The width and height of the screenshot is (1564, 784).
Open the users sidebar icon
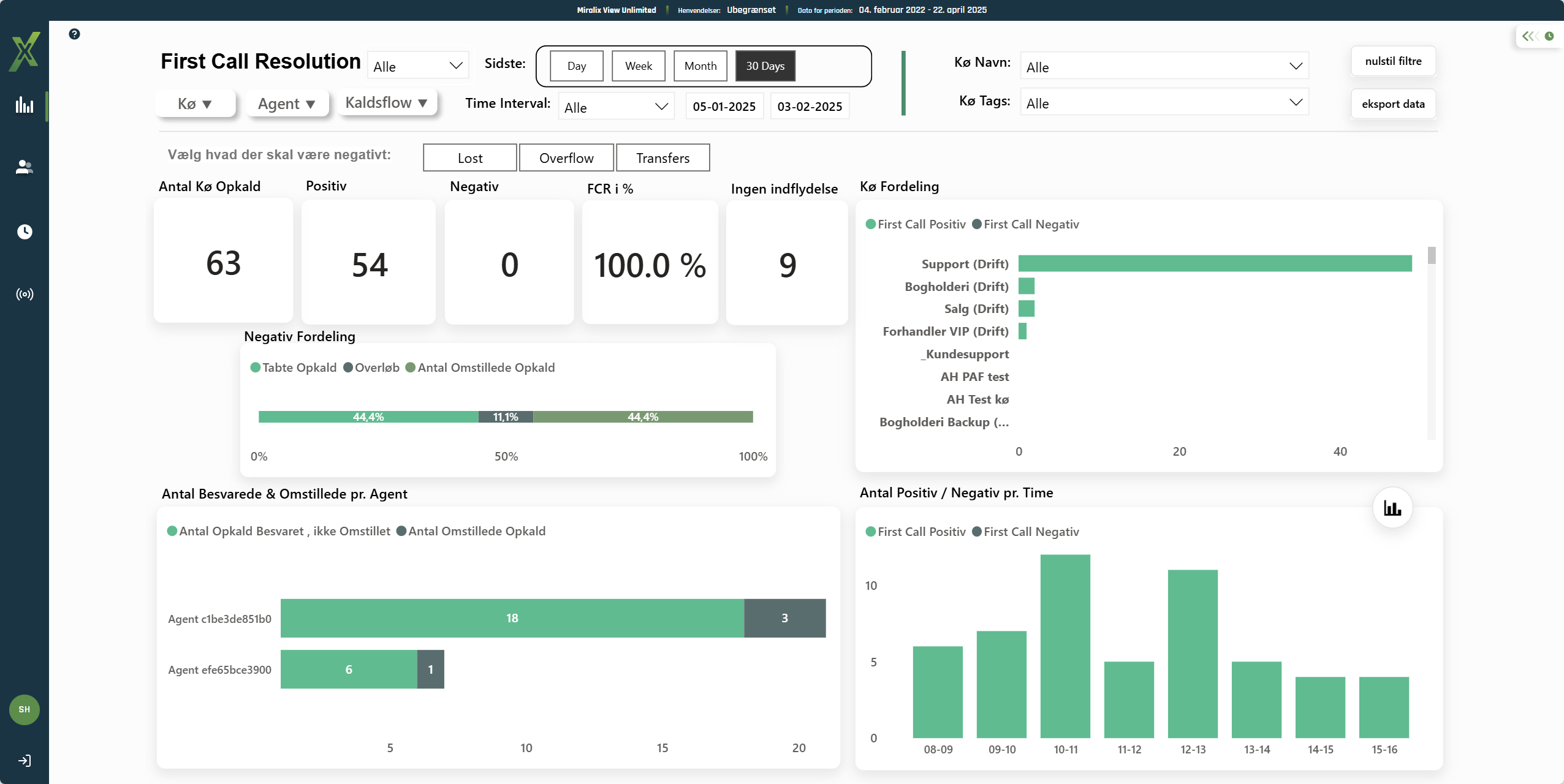[25, 167]
